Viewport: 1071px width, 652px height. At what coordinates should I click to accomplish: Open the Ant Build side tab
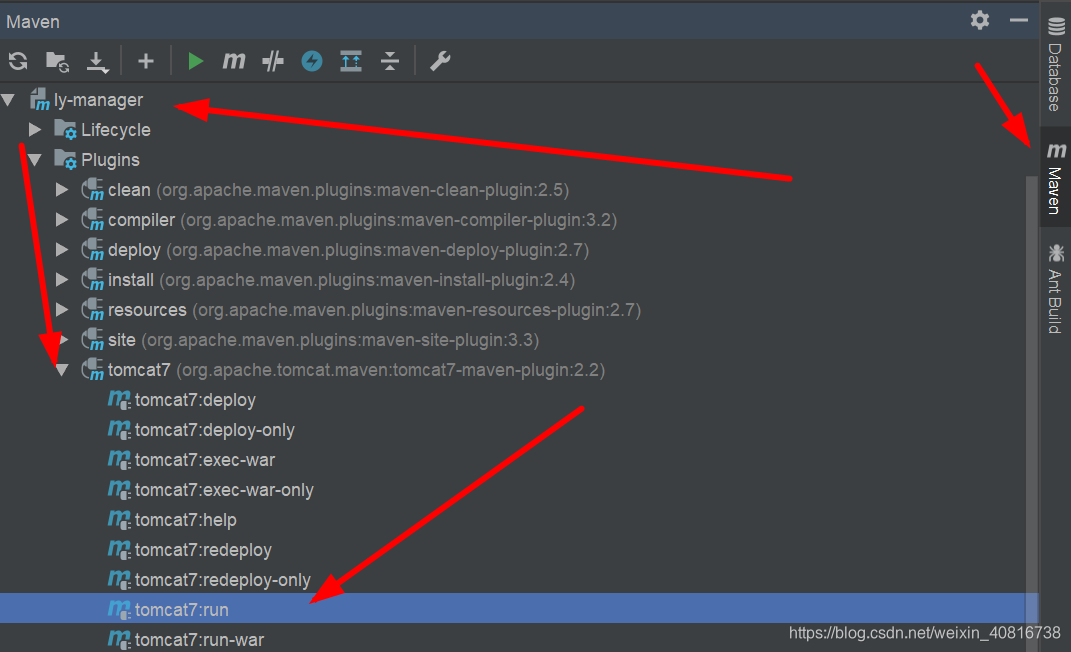click(x=1056, y=288)
